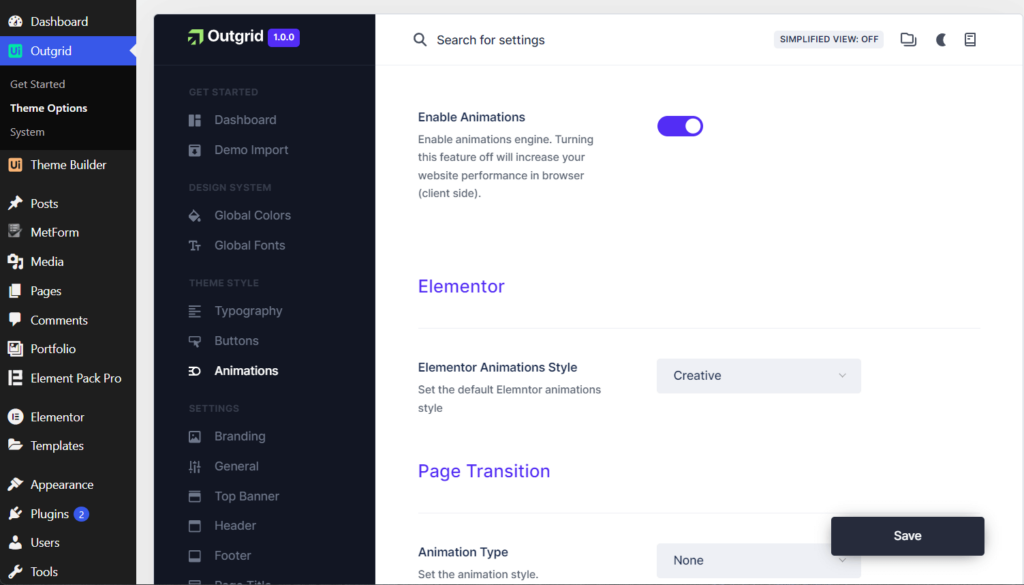
Task: Click the Comments speech bubble icon
Action: (15, 320)
